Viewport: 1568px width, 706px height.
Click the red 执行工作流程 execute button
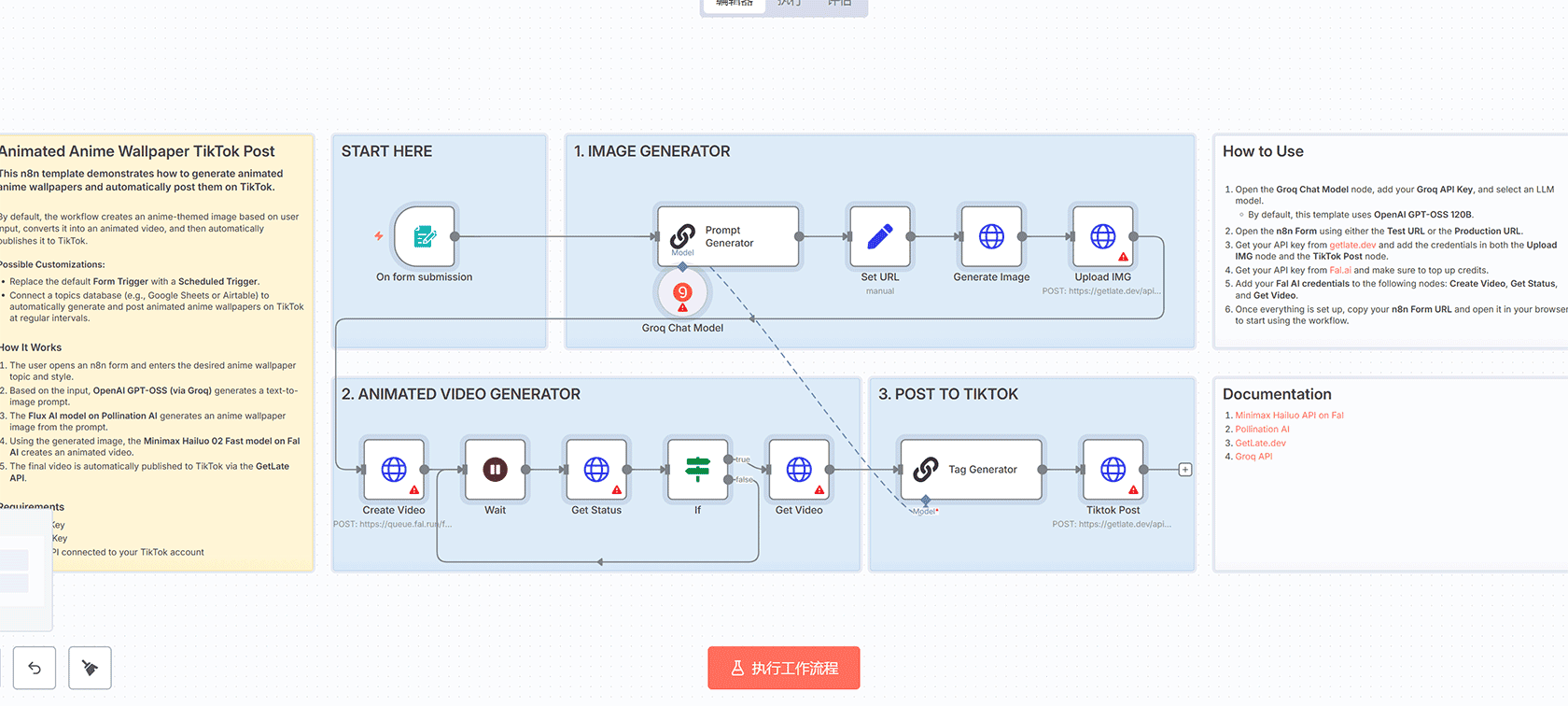coord(783,668)
